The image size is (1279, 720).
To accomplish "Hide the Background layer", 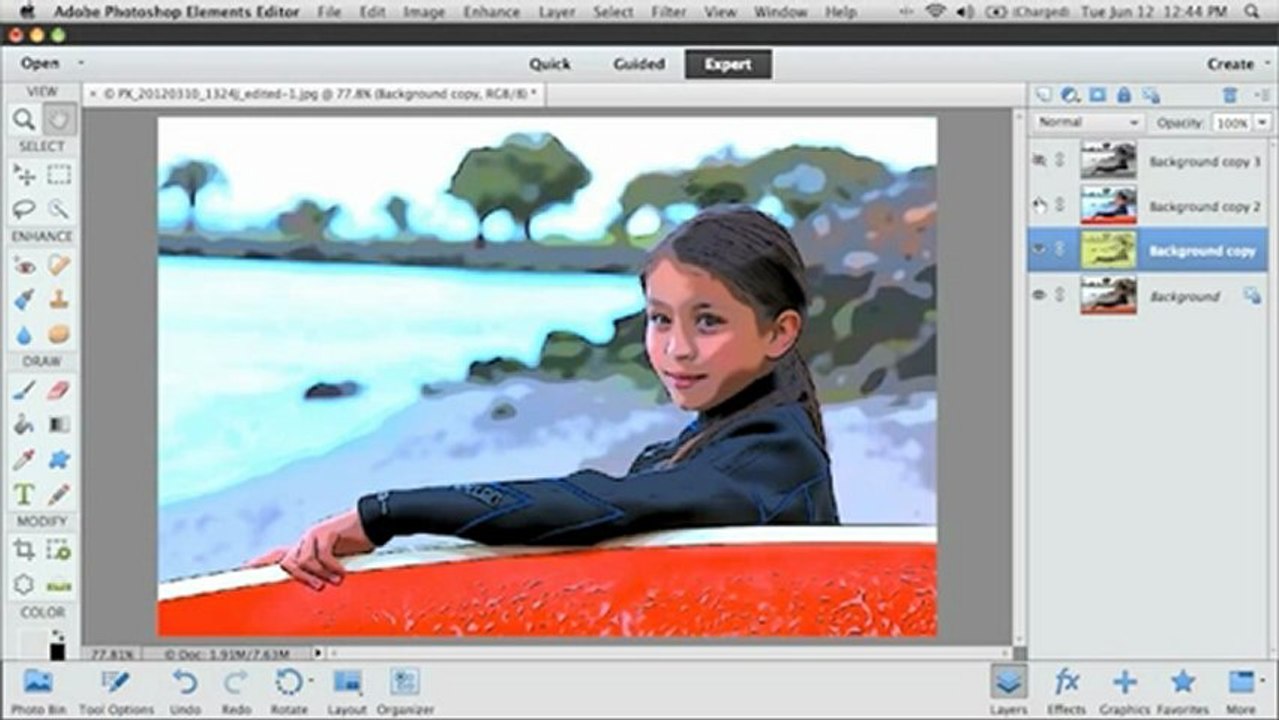I will 1039,296.
